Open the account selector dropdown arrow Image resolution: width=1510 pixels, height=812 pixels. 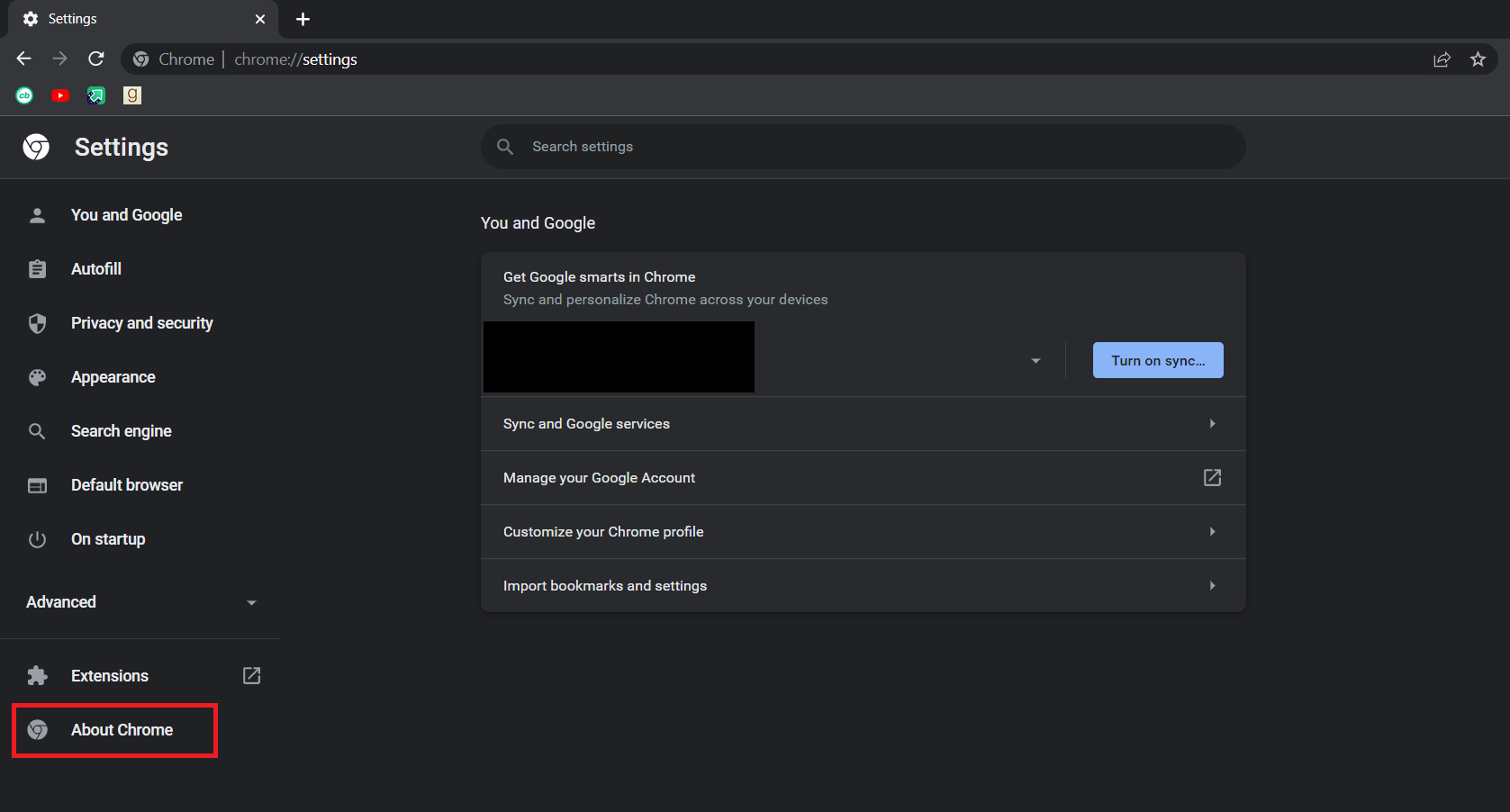pyautogui.click(x=1035, y=361)
